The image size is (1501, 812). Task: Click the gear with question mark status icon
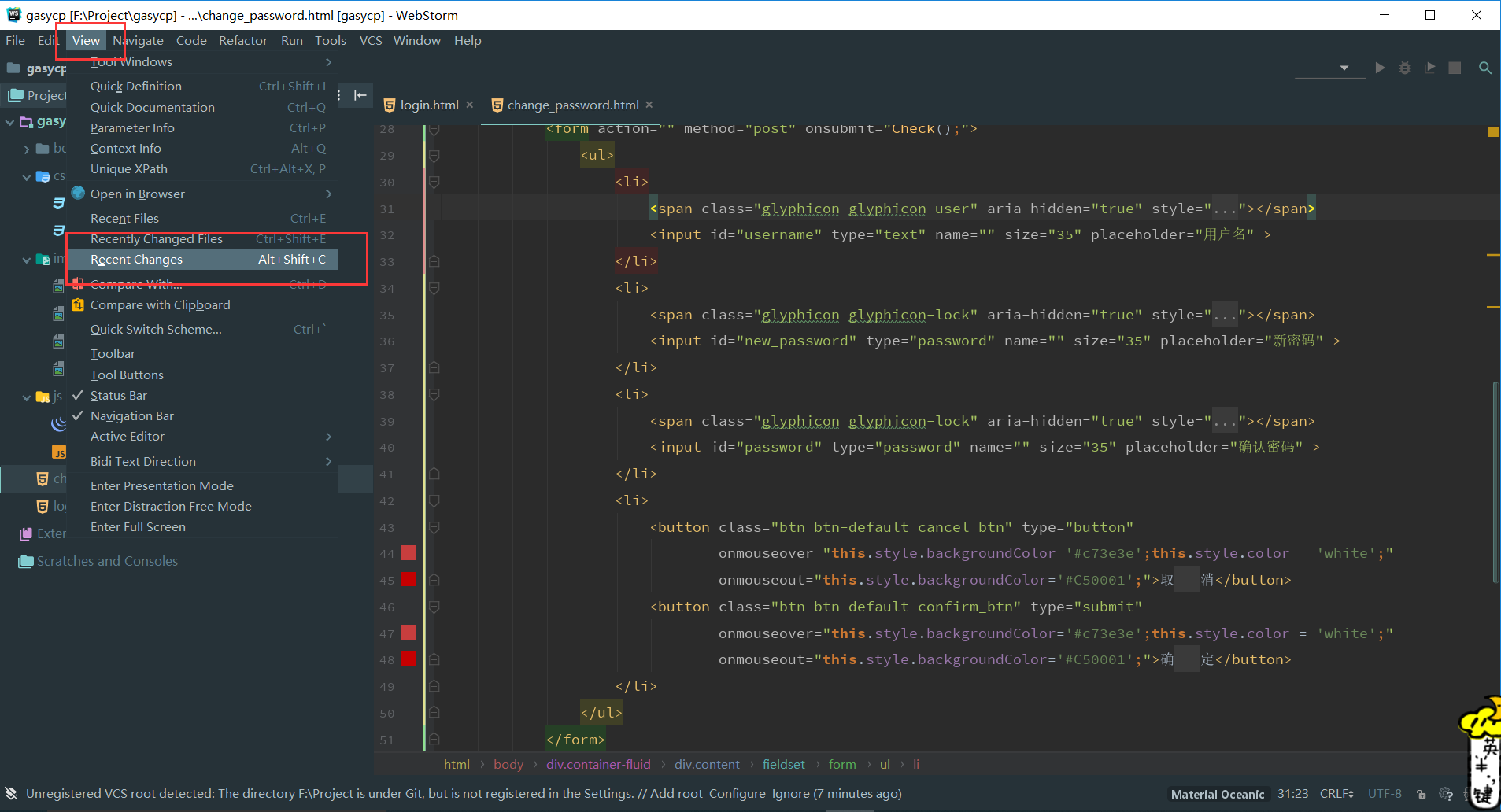1446,794
